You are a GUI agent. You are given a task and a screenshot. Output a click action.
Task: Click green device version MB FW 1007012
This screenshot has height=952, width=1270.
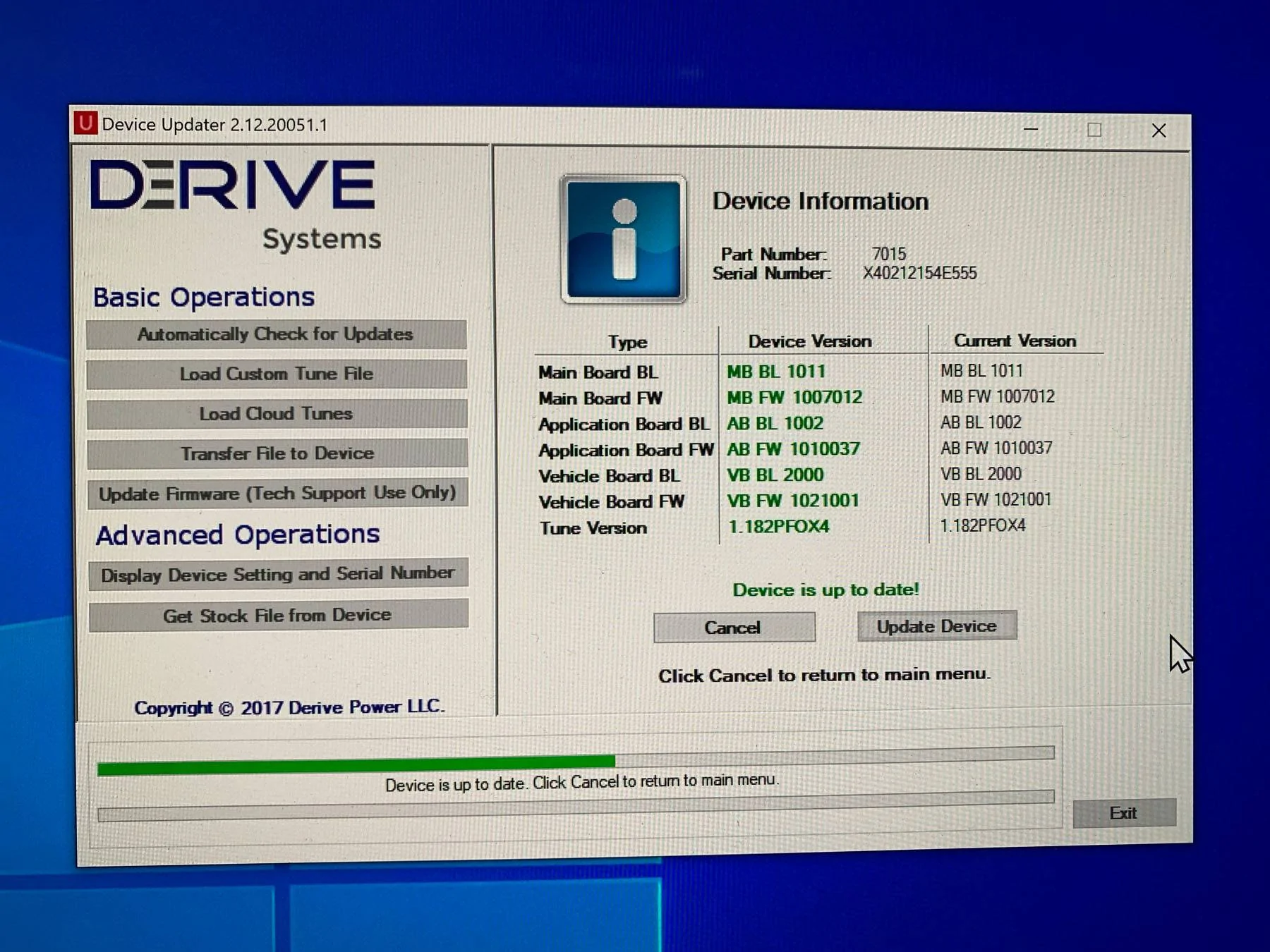(794, 398)
